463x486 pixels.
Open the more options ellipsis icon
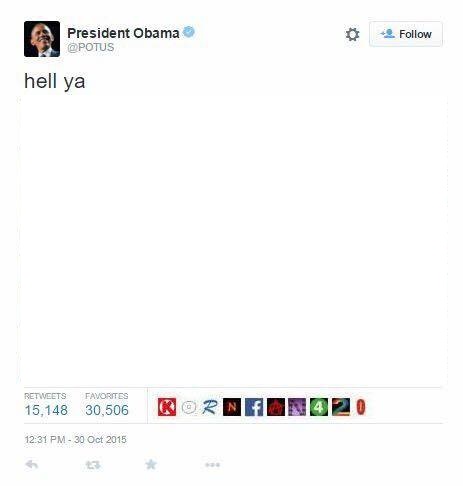212,464
